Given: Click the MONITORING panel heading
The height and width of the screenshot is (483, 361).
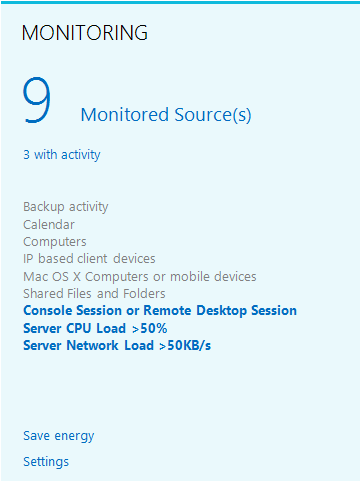Looking at the screenshot, I should (x=85, y=33).
